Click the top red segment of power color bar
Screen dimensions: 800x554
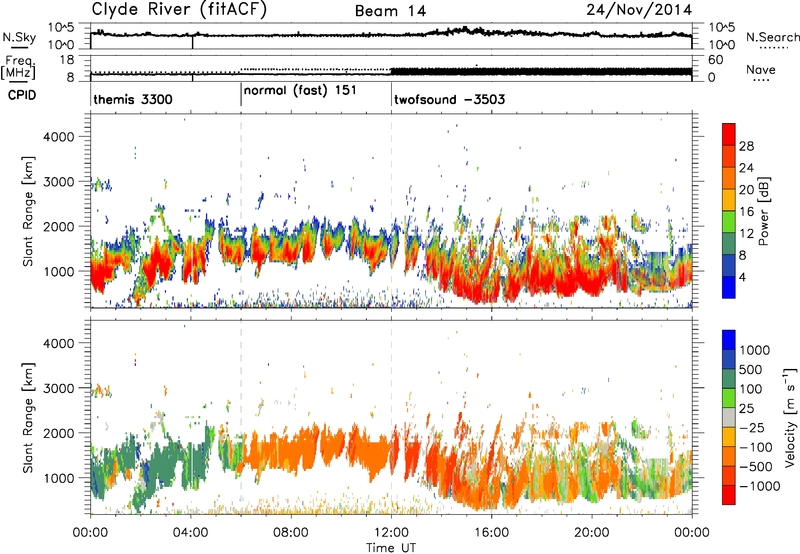pyautogui.click(x=729, y=135)
